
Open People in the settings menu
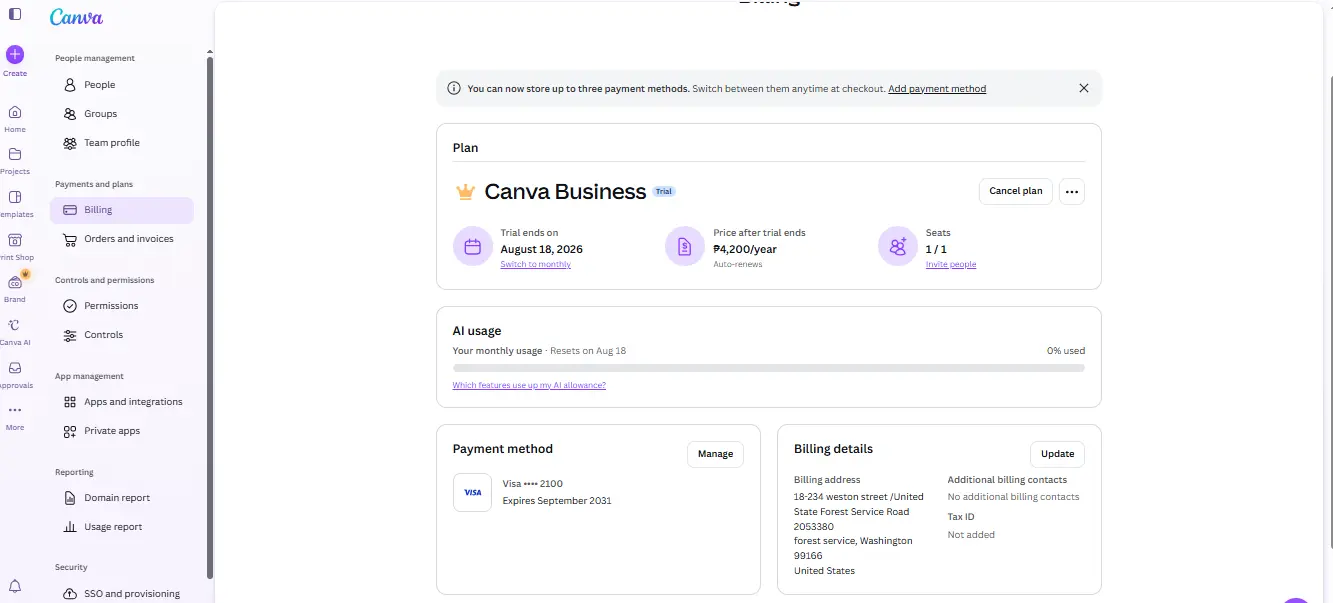(122, 85)
